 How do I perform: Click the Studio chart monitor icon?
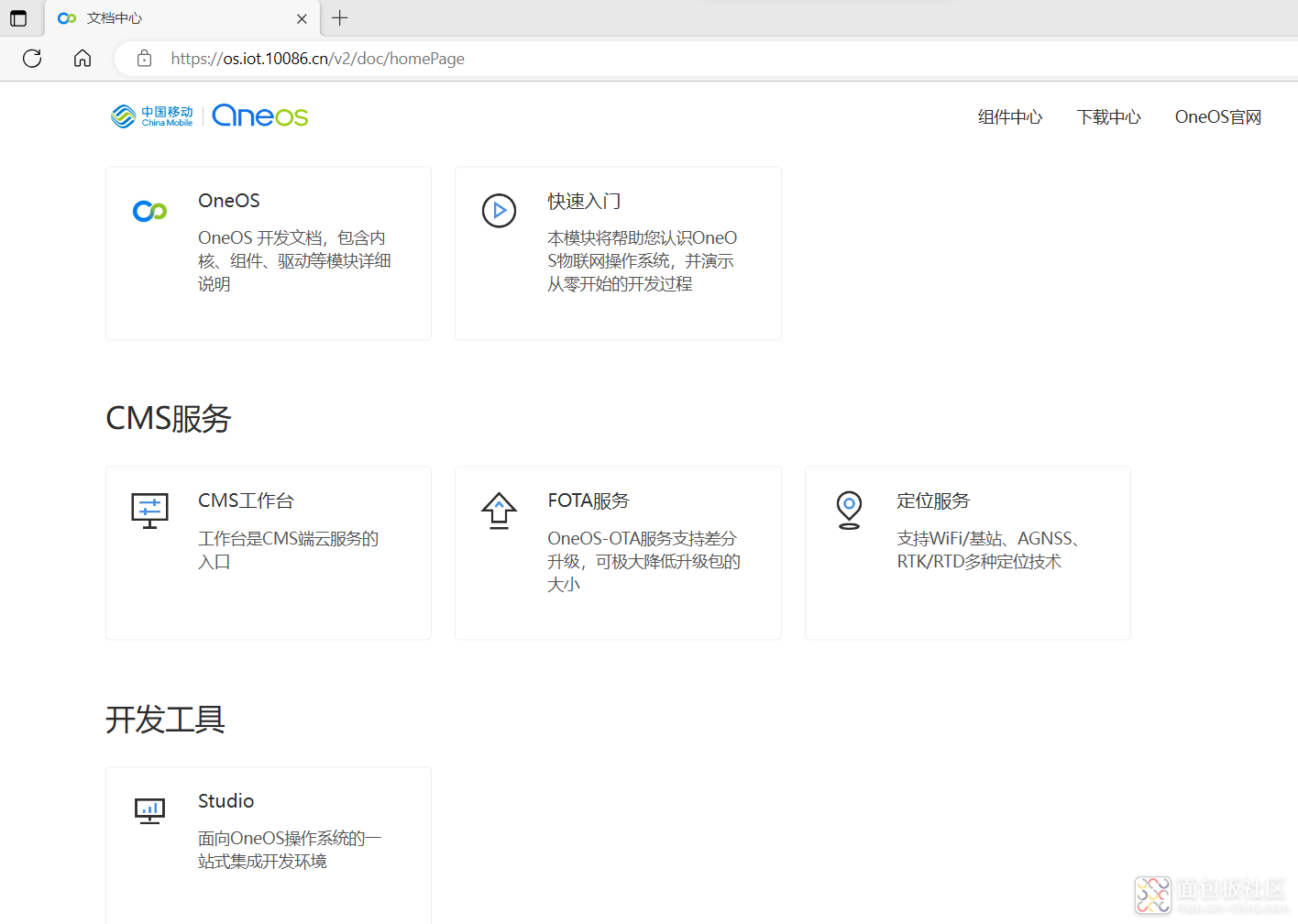point(150,811)
